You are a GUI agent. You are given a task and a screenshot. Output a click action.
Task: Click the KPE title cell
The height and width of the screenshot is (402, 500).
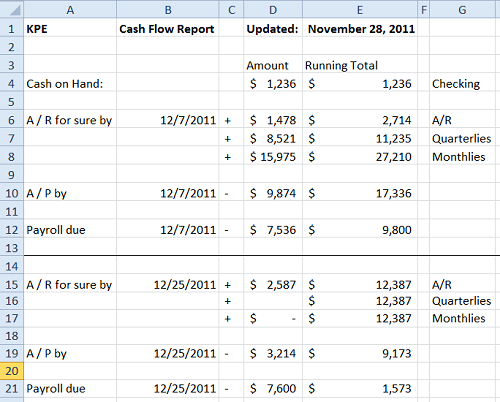pos(70,29)
